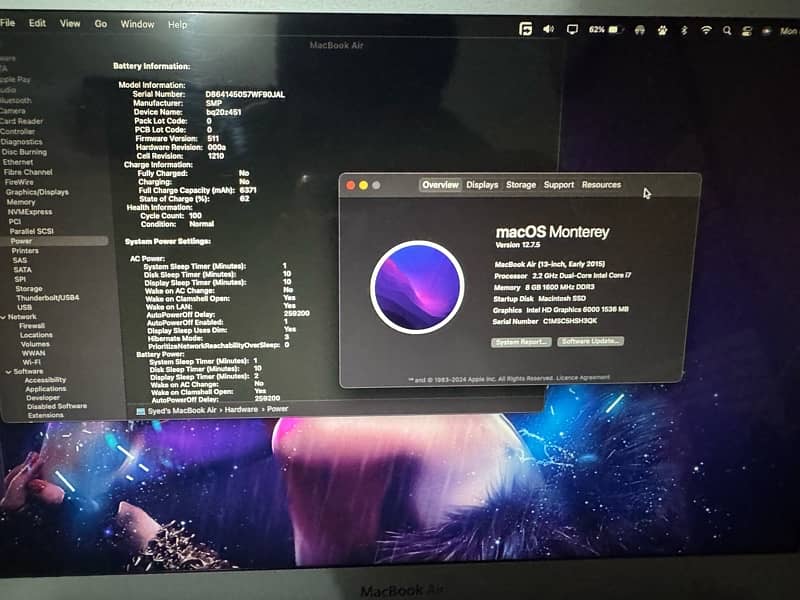Collapse the Network section in the sidebar

pos(3,316)
